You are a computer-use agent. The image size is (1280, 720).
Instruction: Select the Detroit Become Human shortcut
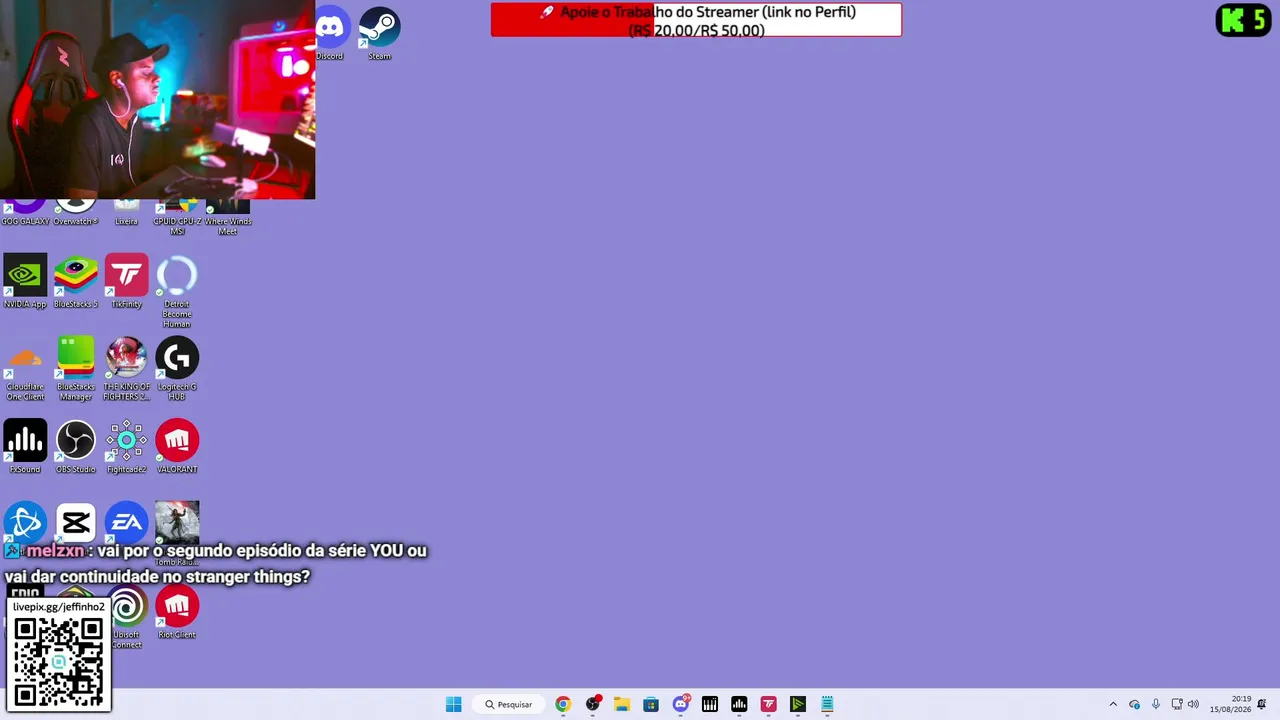(x=177, y=275)
